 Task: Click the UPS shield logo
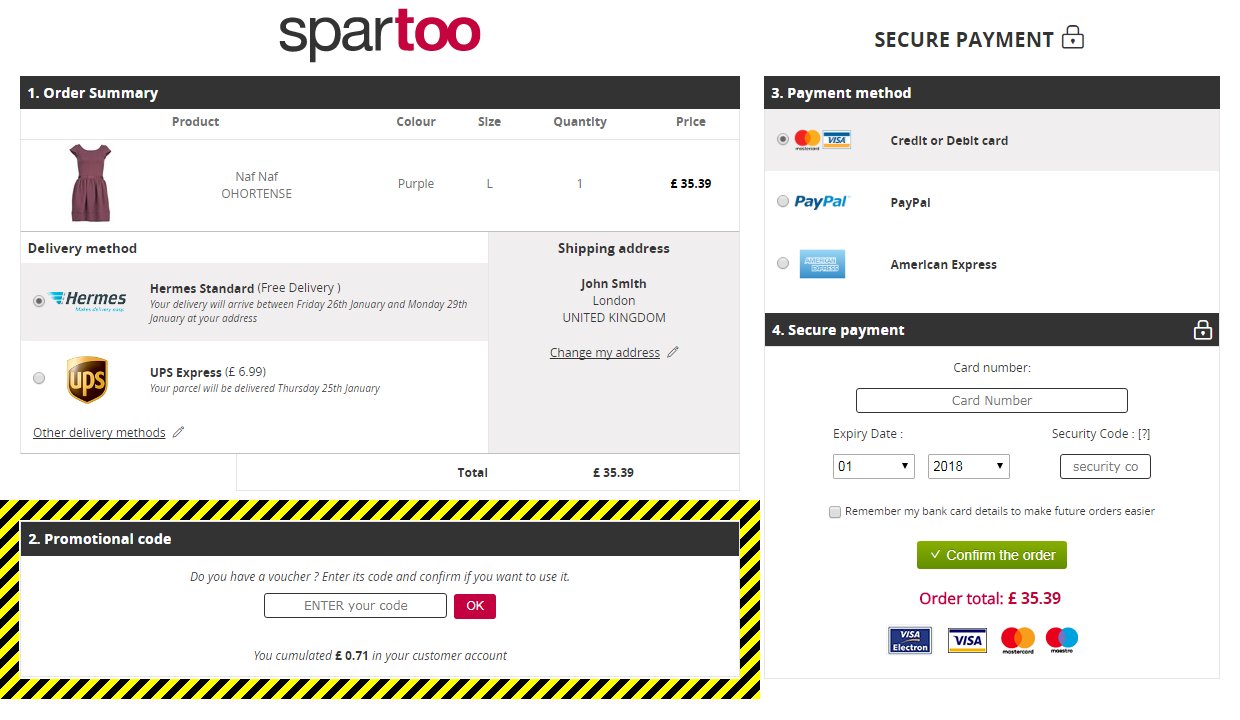click(87, 380)
